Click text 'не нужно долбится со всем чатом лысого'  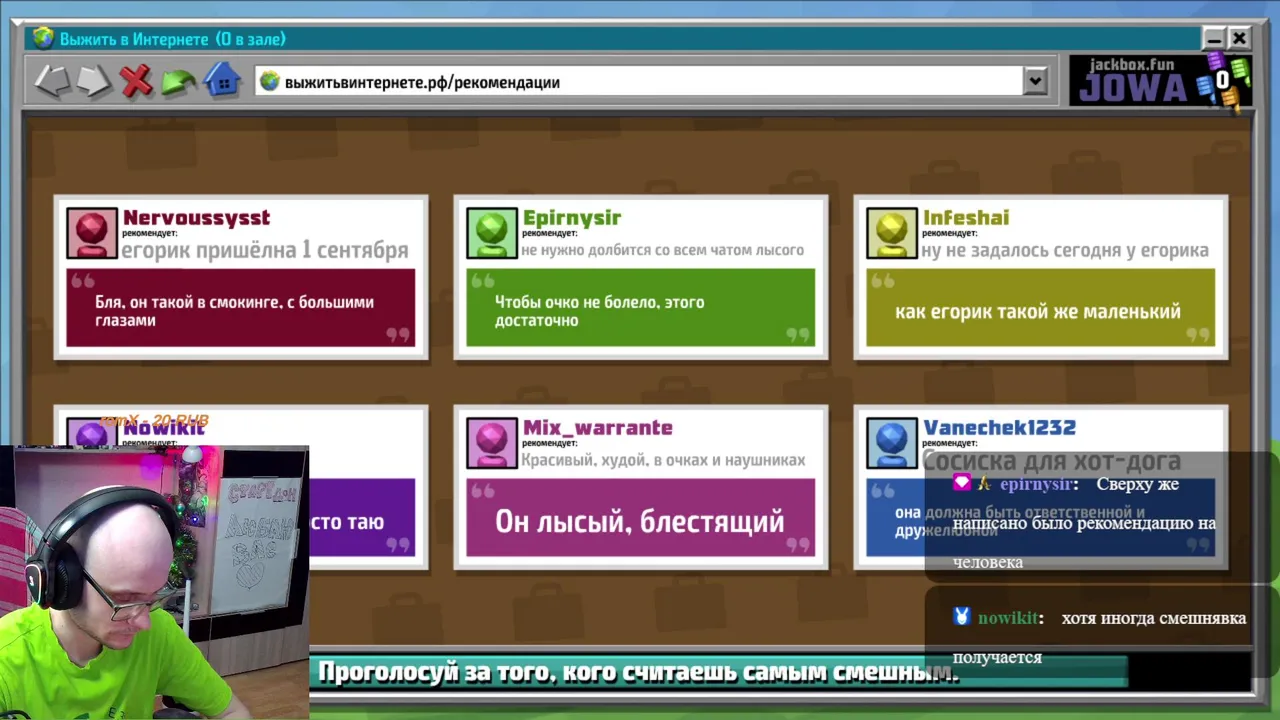click(662, 250)
